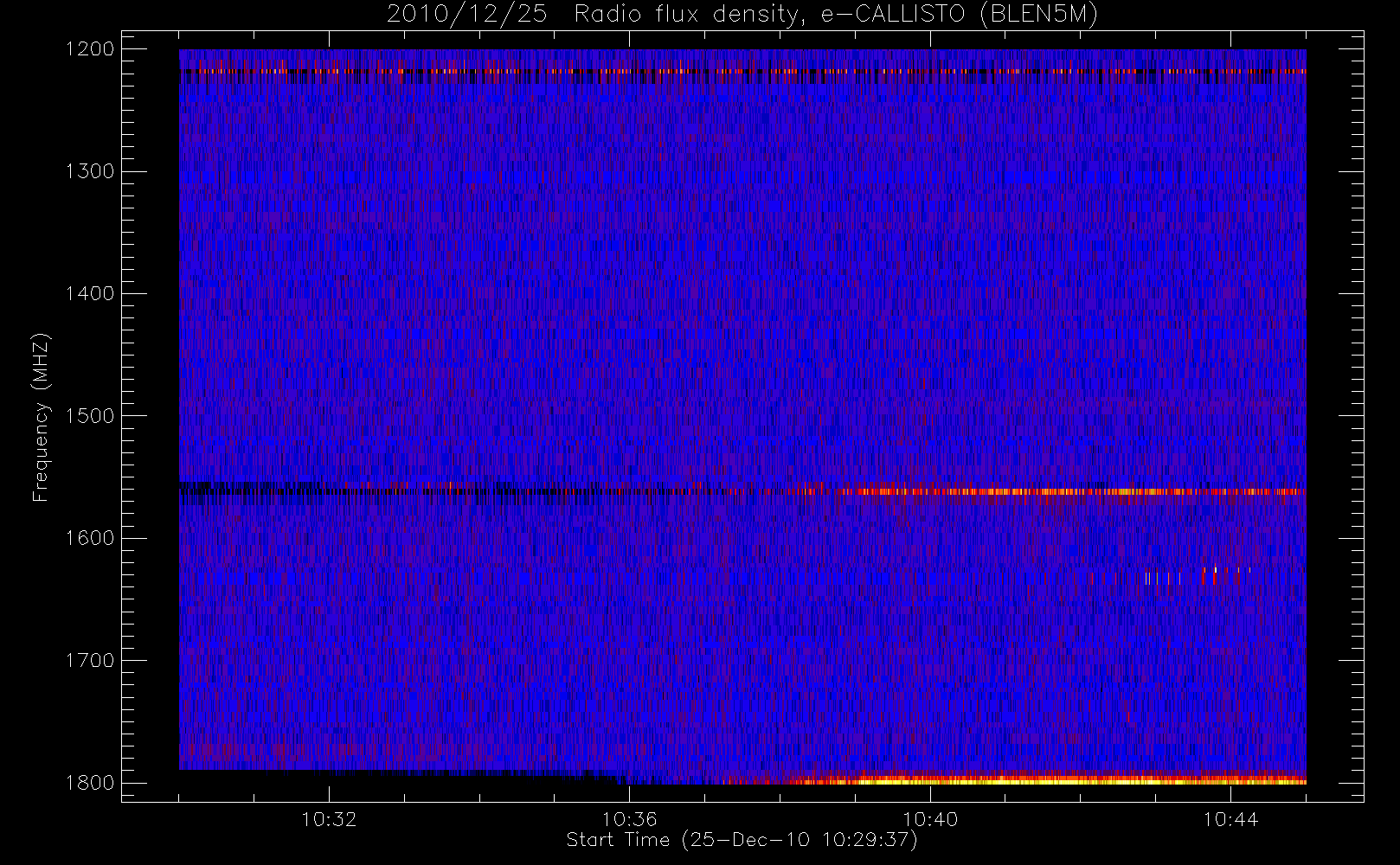Viewport: 1400px width, 865px height.
Task: Click the Frequency (MHZ) axis label
Action: (x=41, y=417)
